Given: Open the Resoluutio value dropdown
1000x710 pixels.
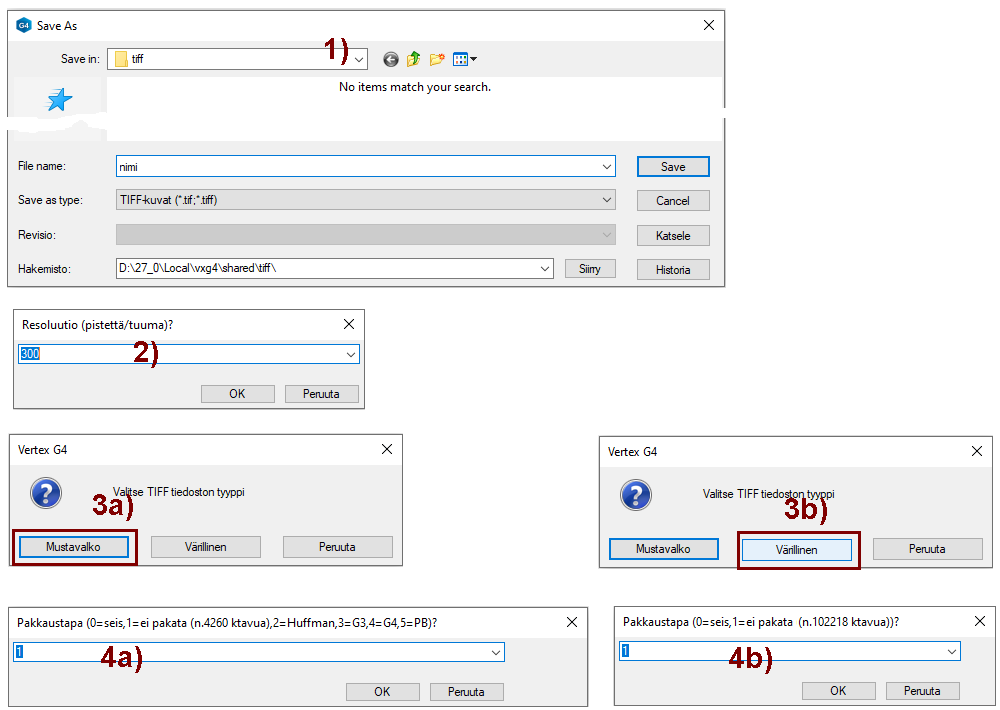Looking at the screenshot, I should [x=351, y=354].
